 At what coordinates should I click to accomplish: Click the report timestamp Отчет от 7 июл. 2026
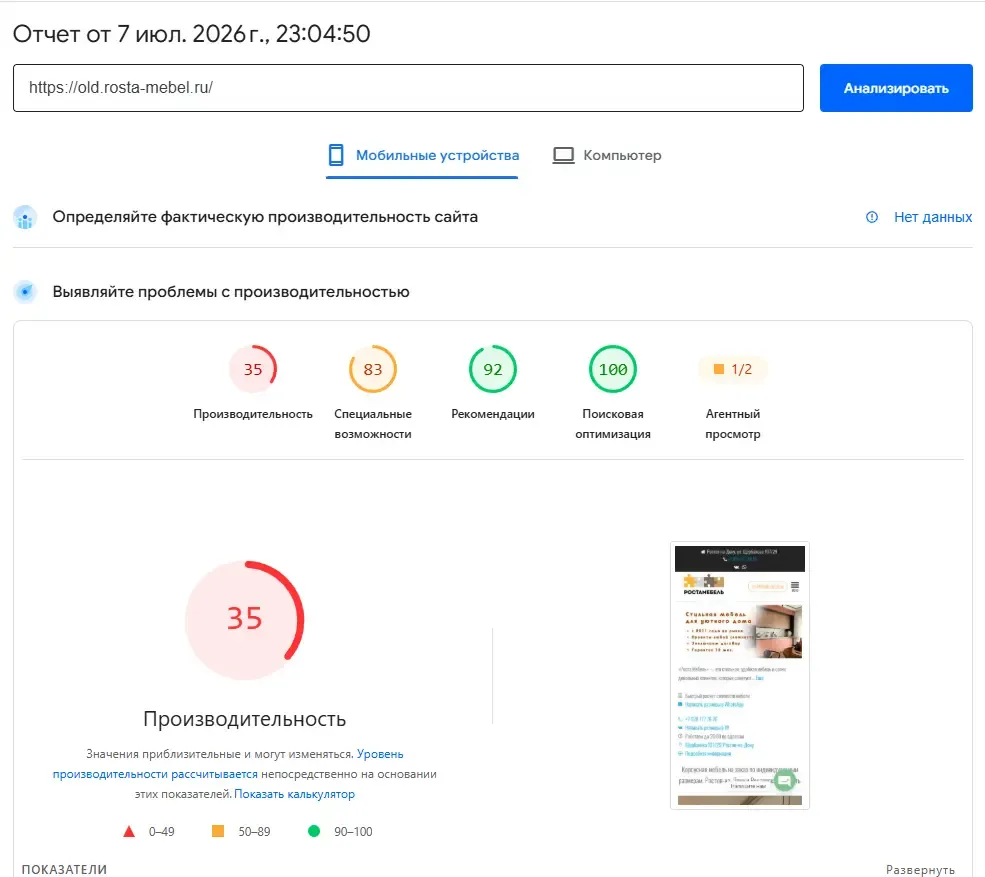click(192, 34)
